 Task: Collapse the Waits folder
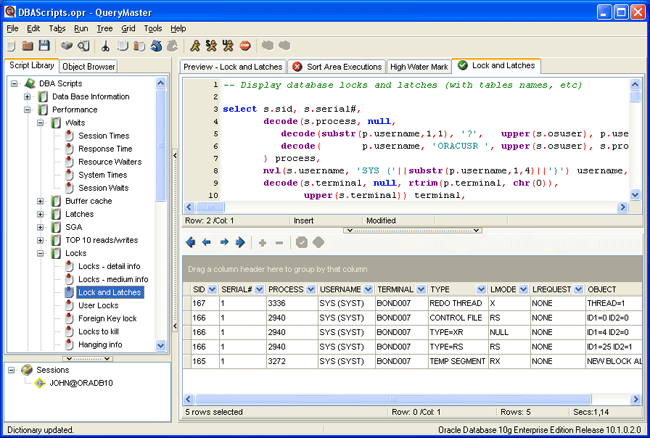(x=40, y=123)
